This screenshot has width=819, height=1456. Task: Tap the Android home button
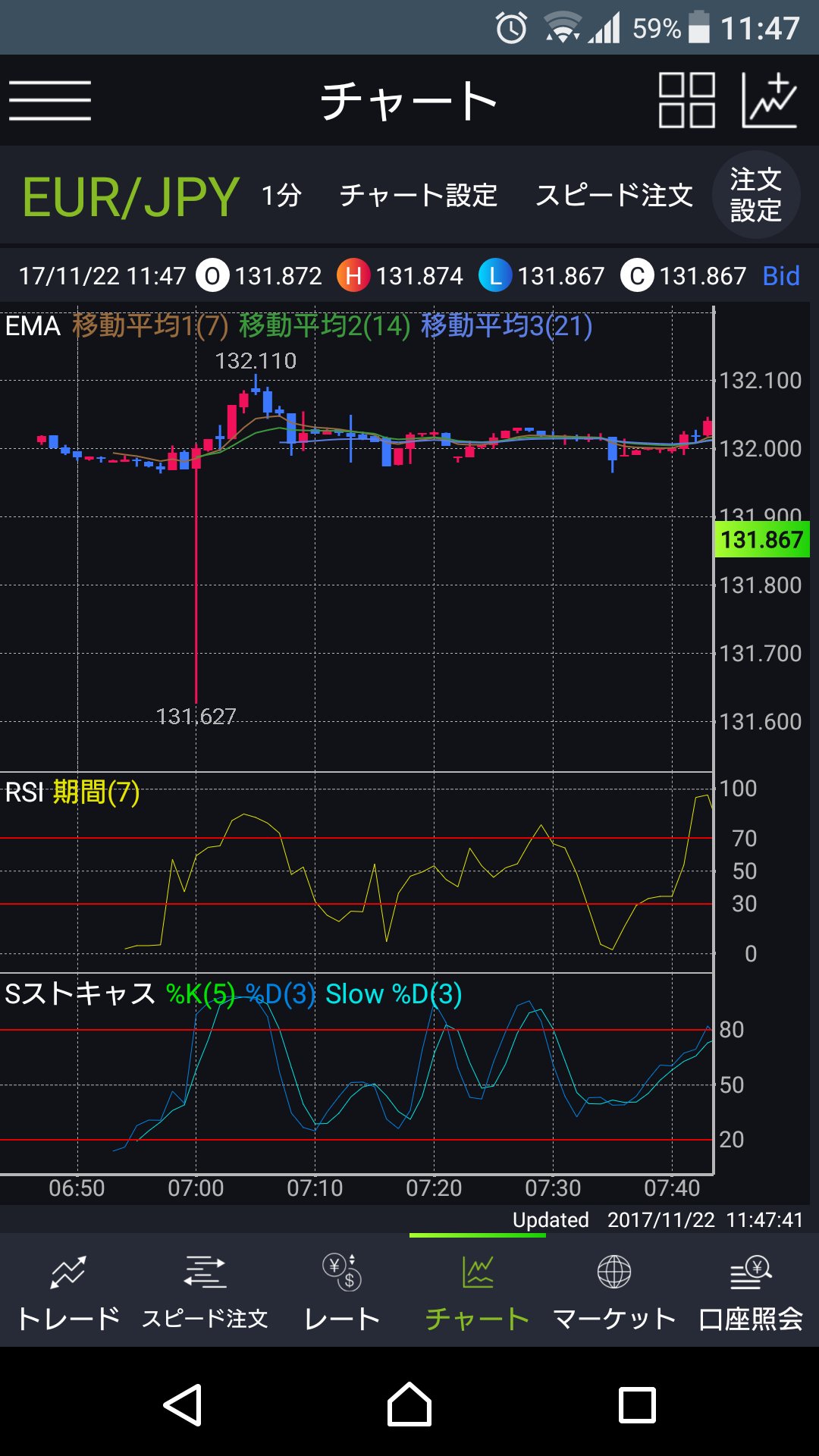click(409, 1405)
